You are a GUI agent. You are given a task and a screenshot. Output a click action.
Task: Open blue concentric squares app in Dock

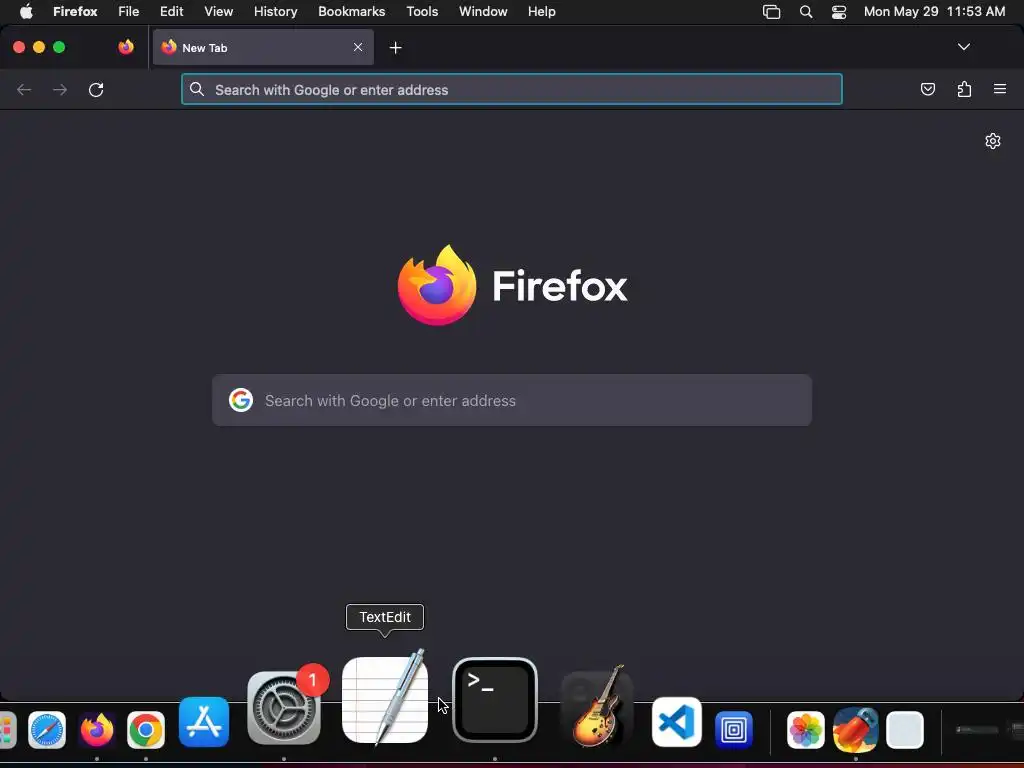coord(733,729)
